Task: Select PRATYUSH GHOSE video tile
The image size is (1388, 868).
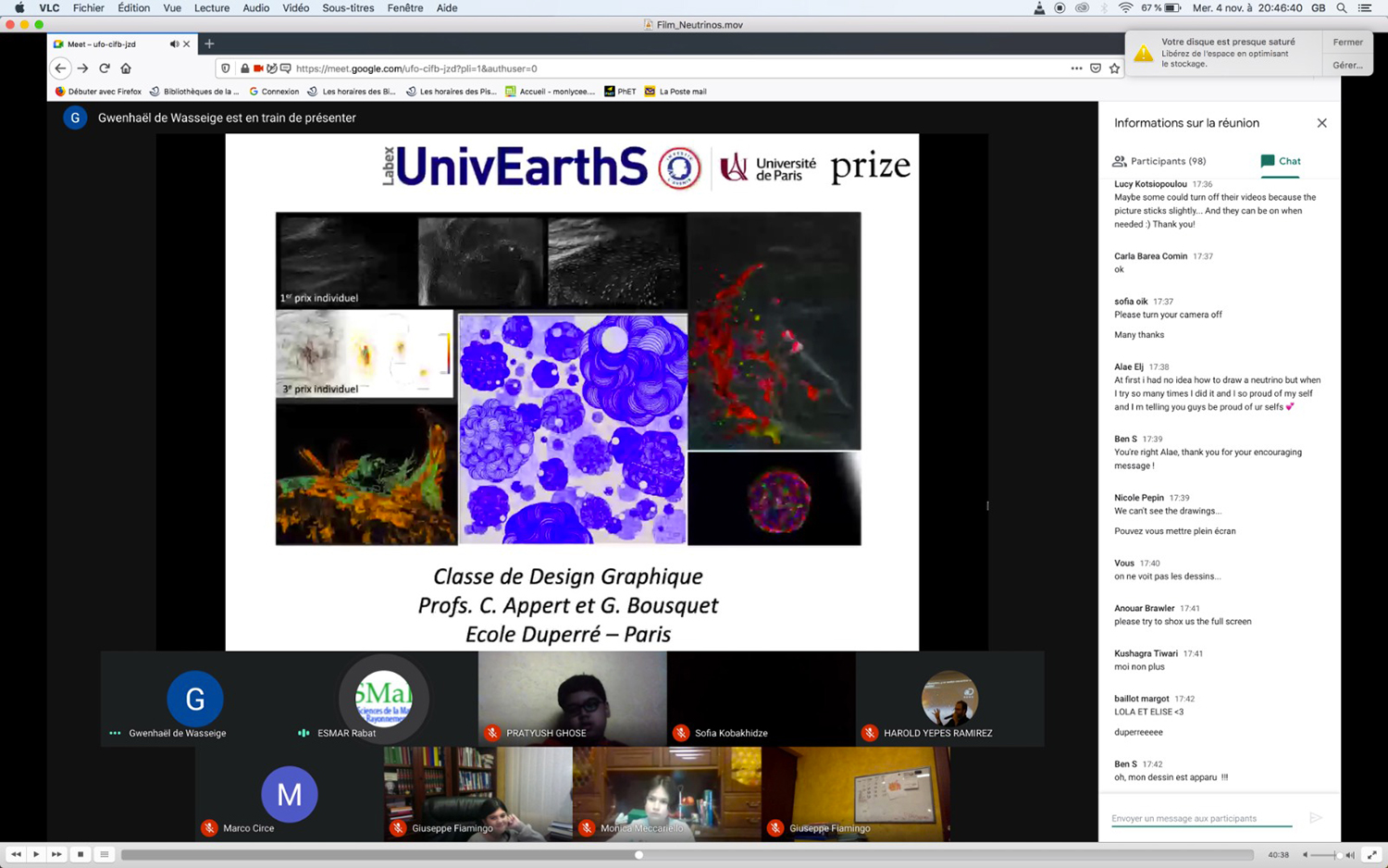Action: pos(572,699)
